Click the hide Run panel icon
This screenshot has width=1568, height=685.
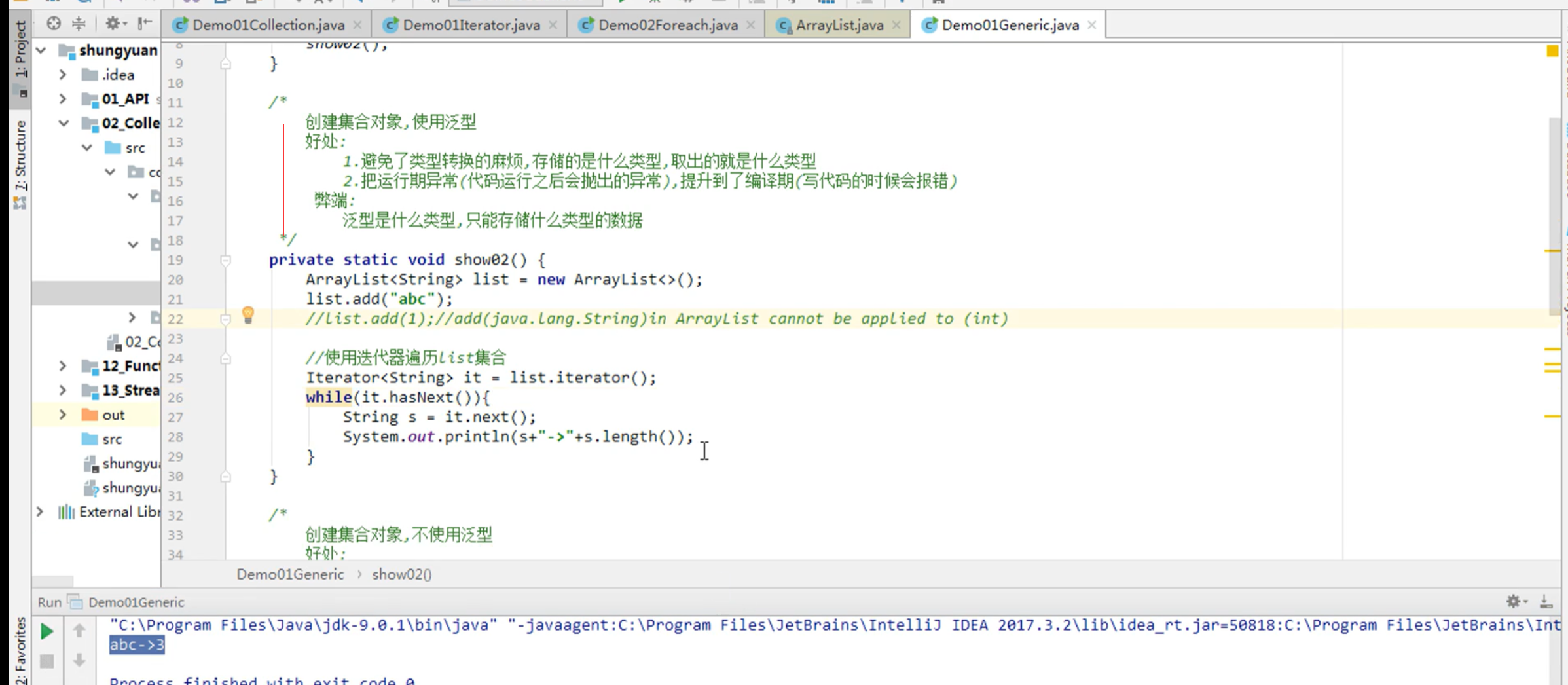(x=1546, y=601)
